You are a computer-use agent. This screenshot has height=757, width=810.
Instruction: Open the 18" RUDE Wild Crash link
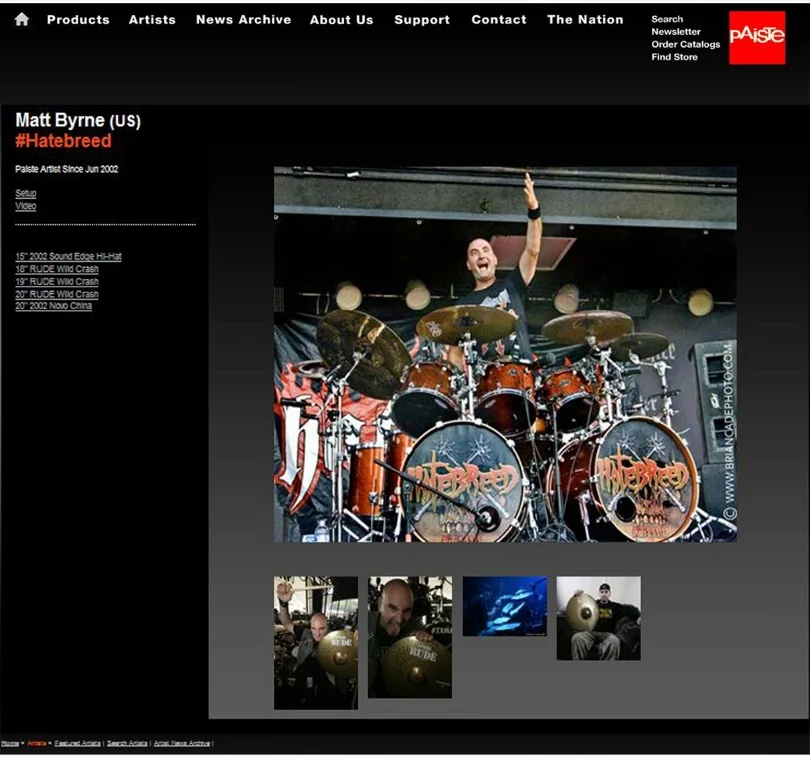57,269
